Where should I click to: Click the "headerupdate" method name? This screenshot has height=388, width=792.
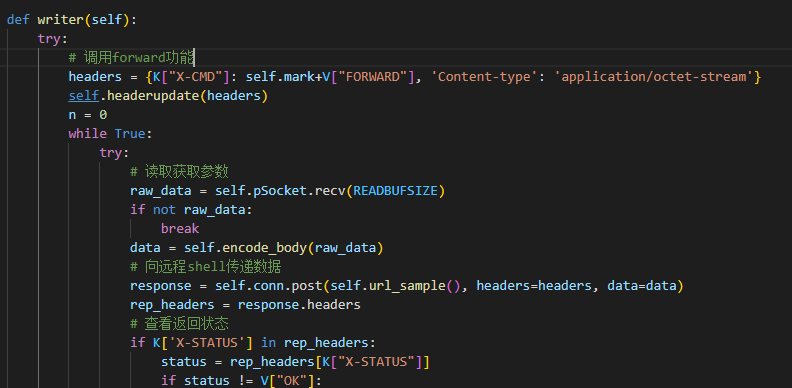click(x=153, y=96)
